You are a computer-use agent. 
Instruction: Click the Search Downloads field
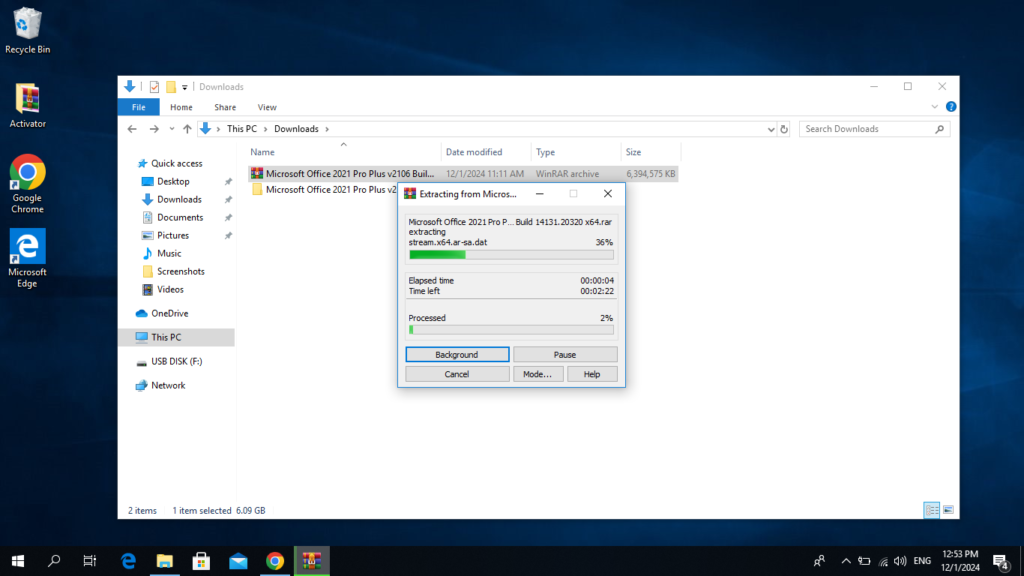pyautogui.click(x=874, y=129)
